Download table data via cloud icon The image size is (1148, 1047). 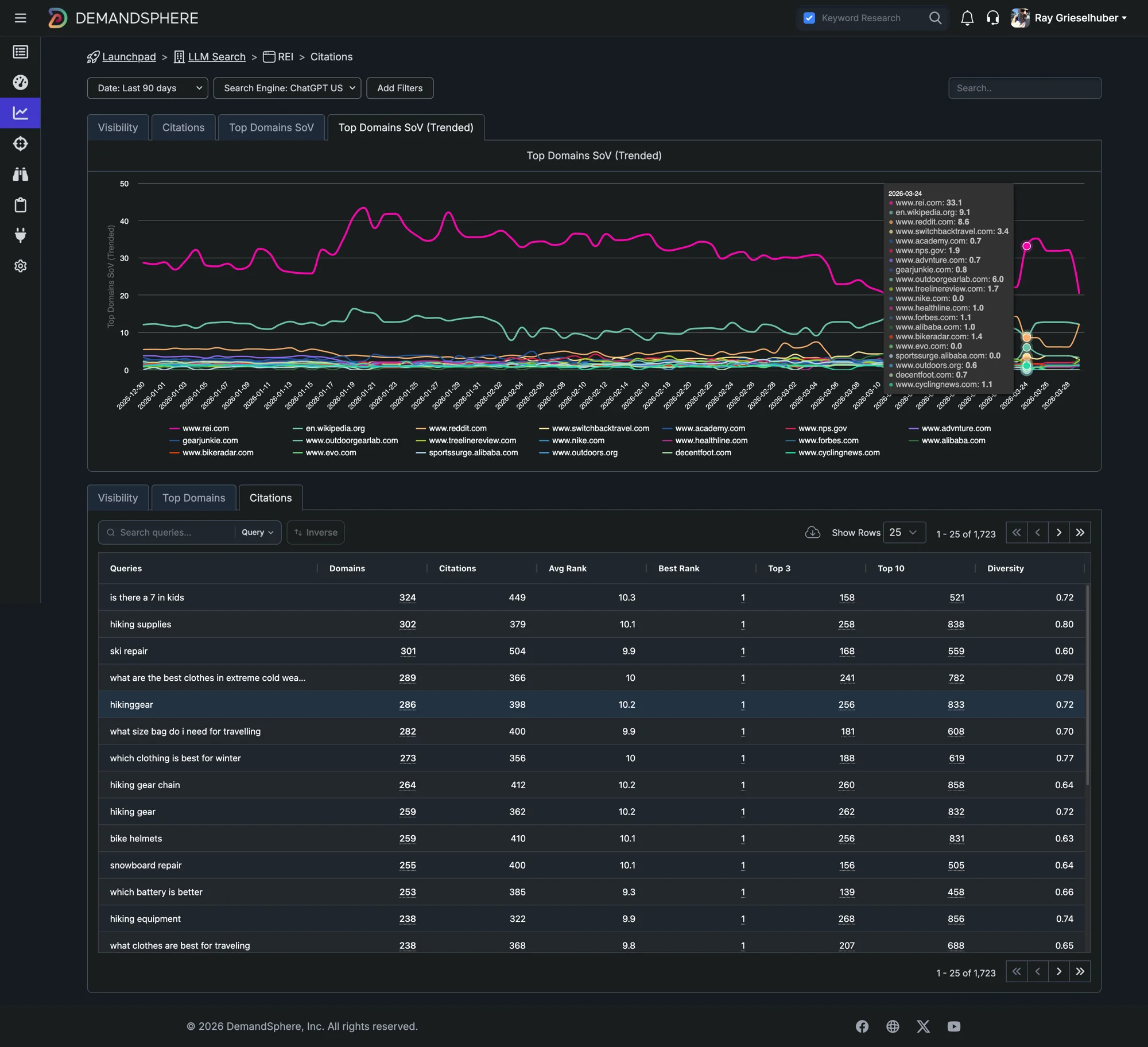pos(812,533)
